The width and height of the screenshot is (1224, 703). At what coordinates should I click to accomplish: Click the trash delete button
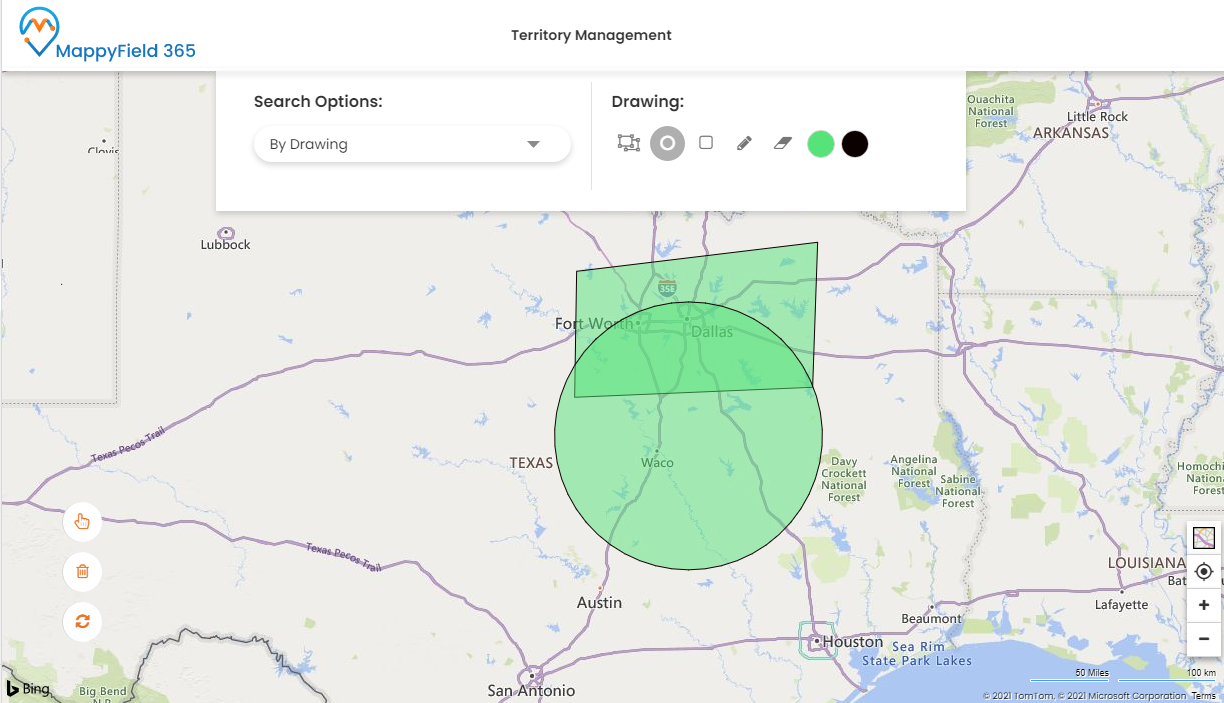tap(83, 572)
